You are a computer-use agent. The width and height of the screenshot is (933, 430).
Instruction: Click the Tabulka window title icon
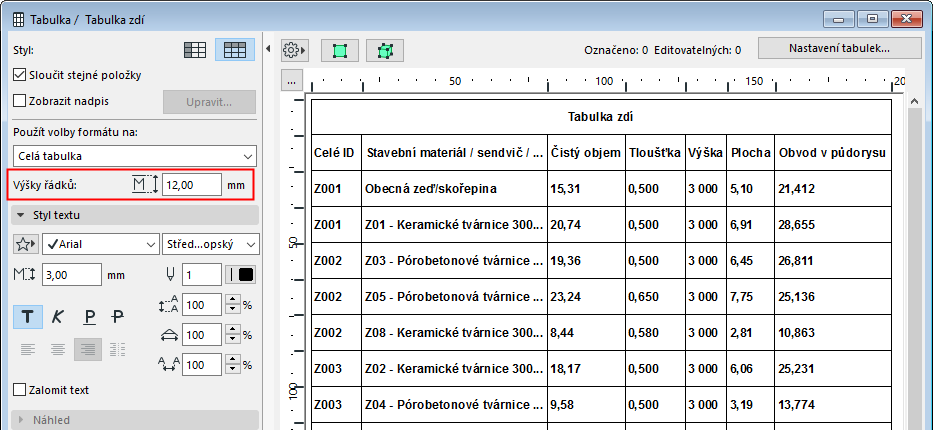pyautogui.click(x=18, y=20)
